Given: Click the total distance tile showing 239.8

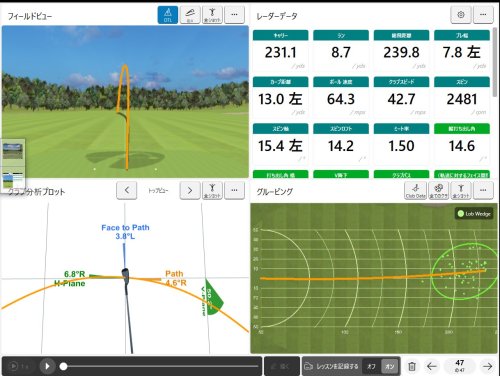Looking at the screenshot, I should (x=401, y=50).
